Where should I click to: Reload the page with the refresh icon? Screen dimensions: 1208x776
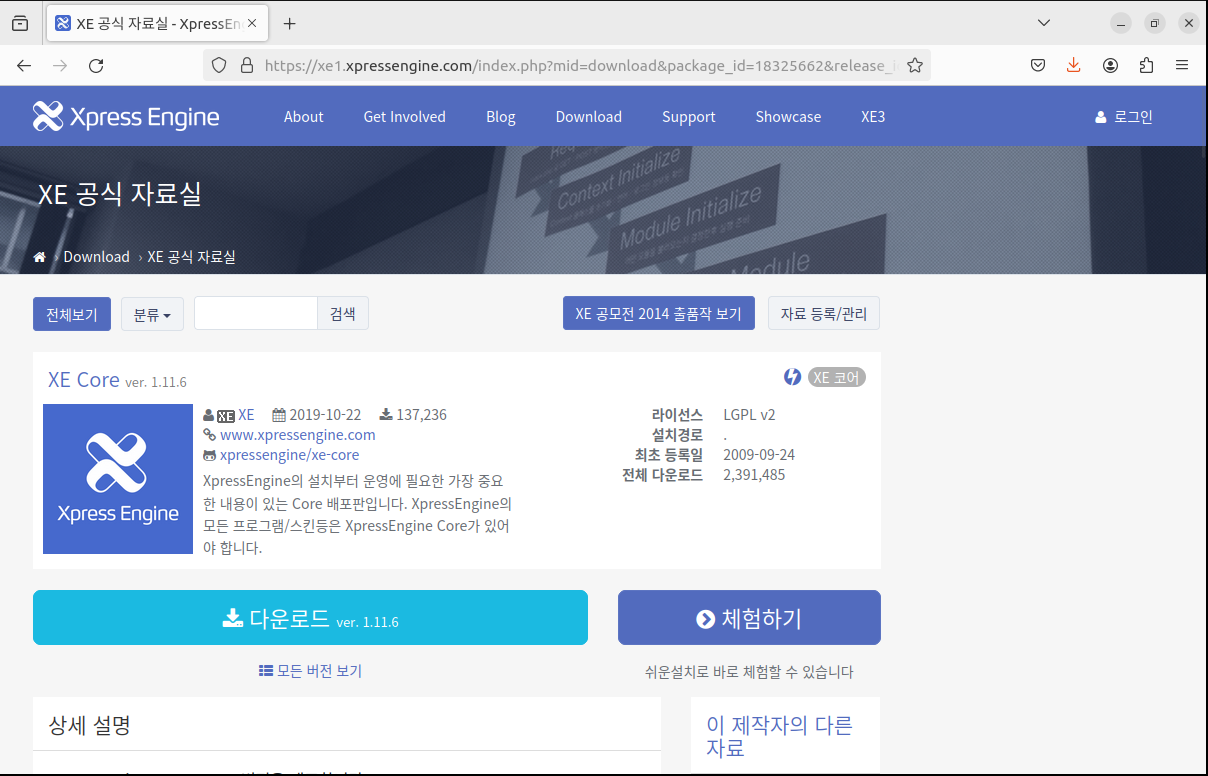point(96,66)
